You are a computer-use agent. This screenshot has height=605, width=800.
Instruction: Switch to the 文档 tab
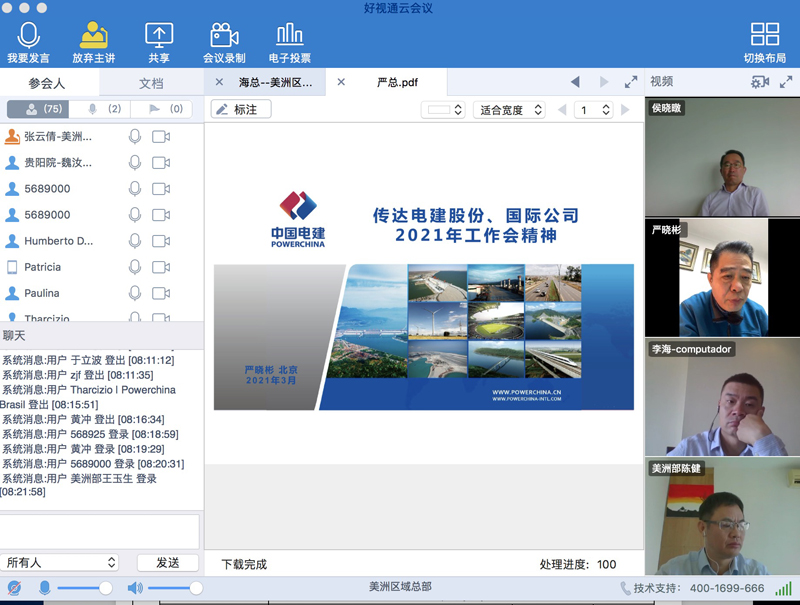click(x=151, y=84)
